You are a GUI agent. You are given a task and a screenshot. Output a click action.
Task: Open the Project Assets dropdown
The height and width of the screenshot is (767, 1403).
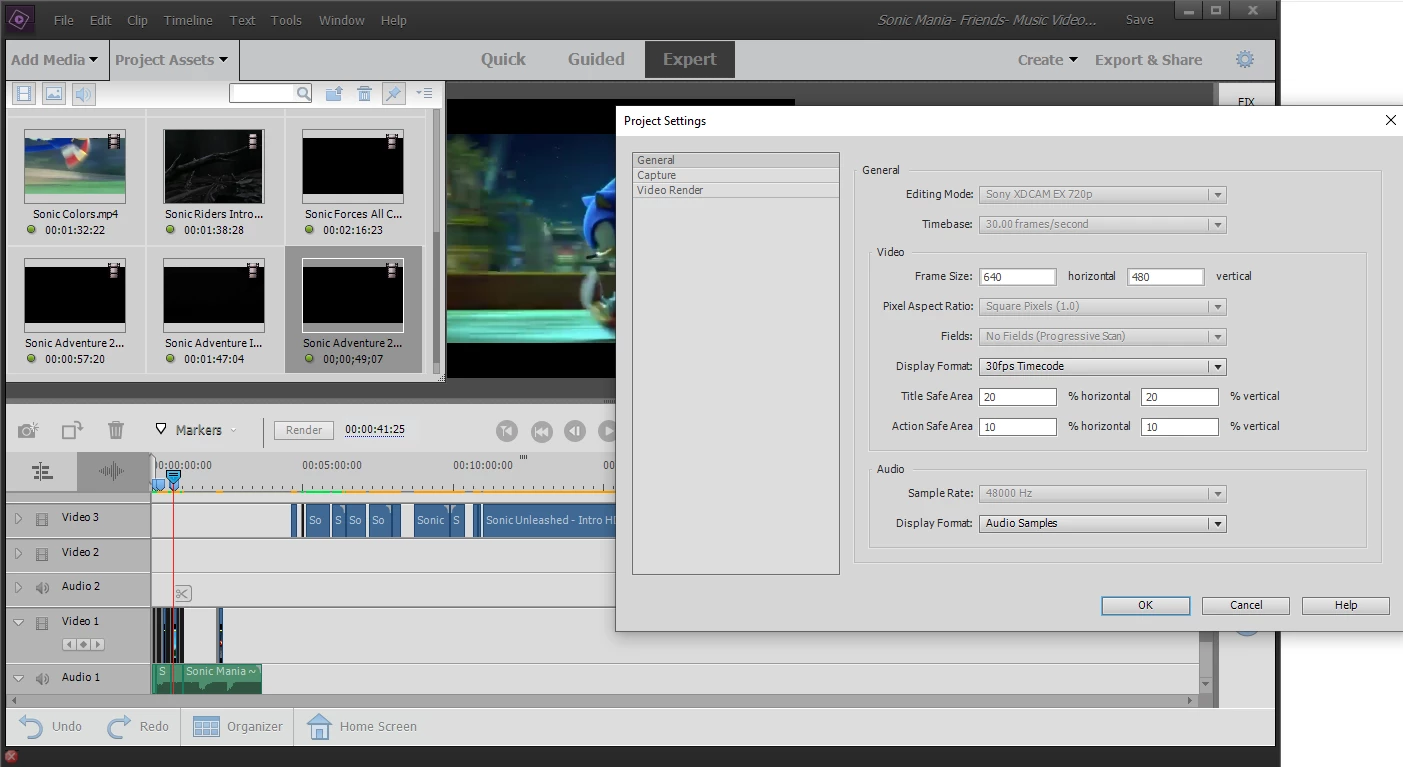coord(171,59)
